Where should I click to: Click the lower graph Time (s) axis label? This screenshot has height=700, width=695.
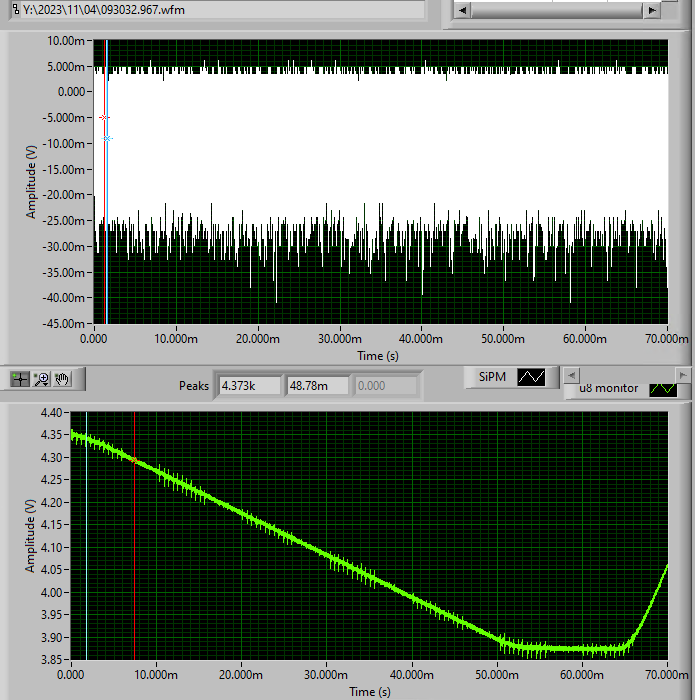tap(370, 692)
